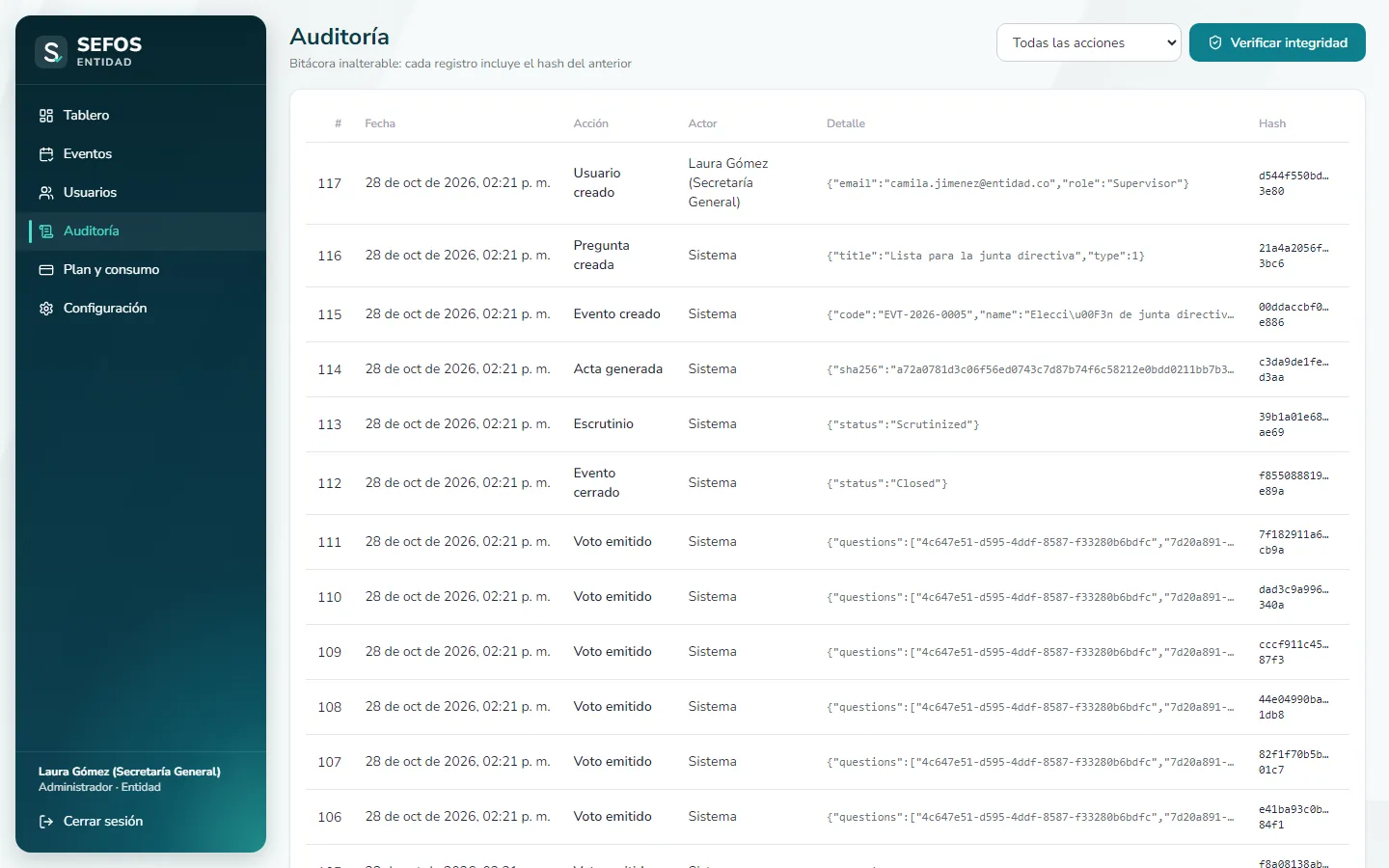This screenshot has height=868, width=1389.
Task: Select Plan y consumo in sidebar
Action: pyautogui.click(x=141, y=270)
